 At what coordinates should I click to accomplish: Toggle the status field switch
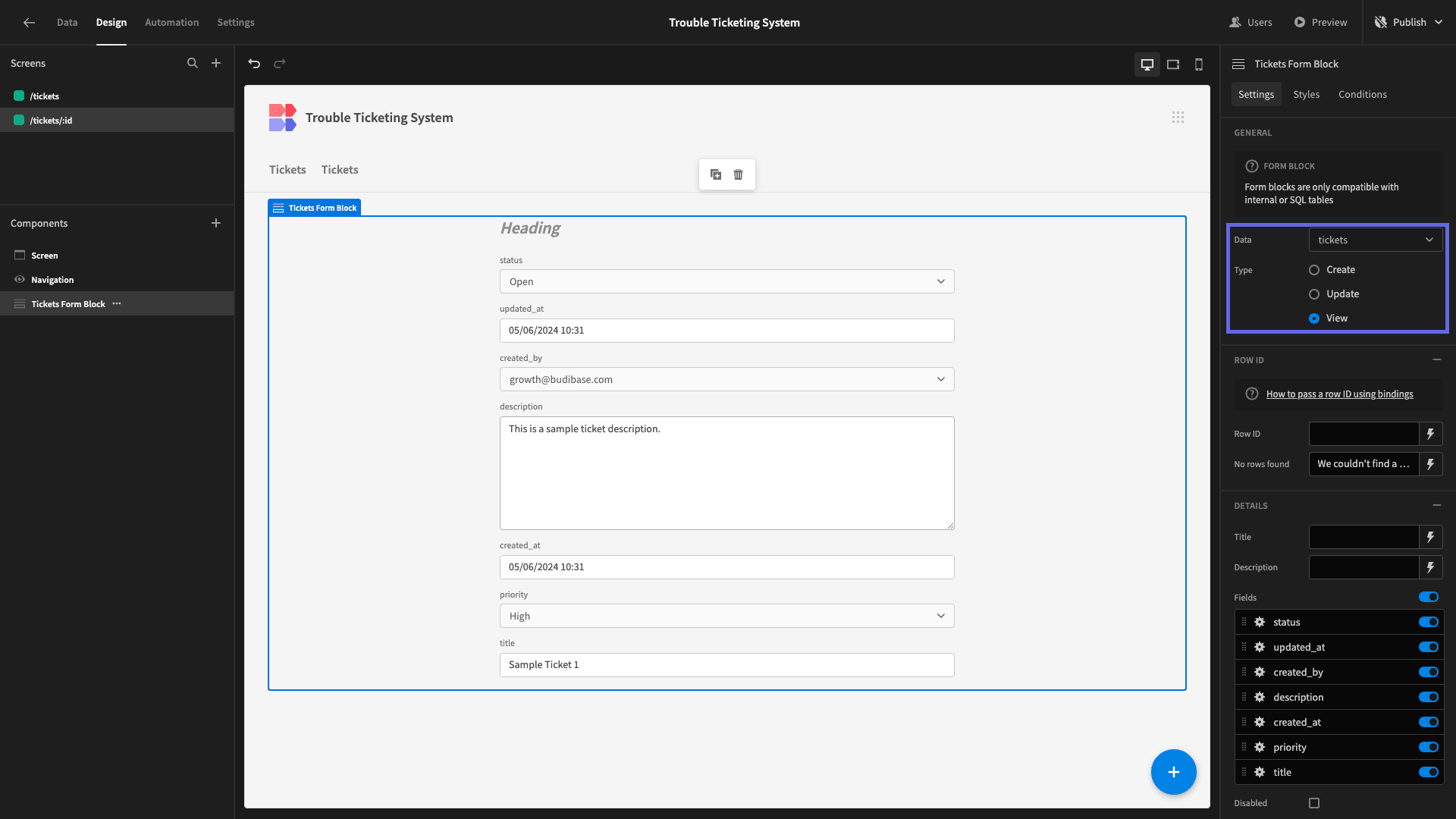(x=1429, y=622)
